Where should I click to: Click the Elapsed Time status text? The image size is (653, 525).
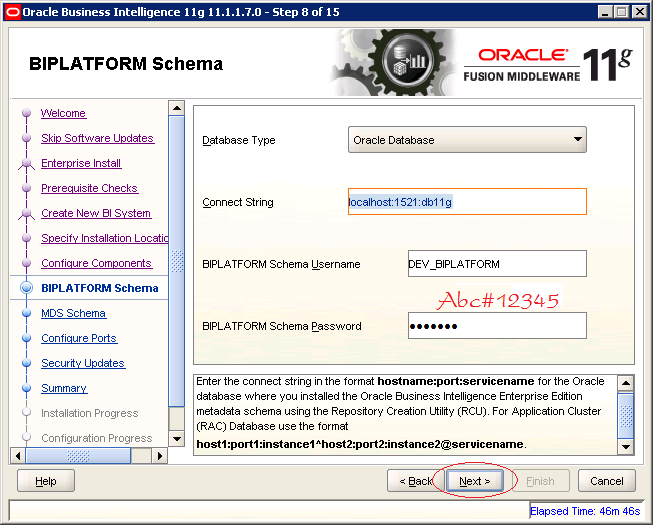pos(585,511)
